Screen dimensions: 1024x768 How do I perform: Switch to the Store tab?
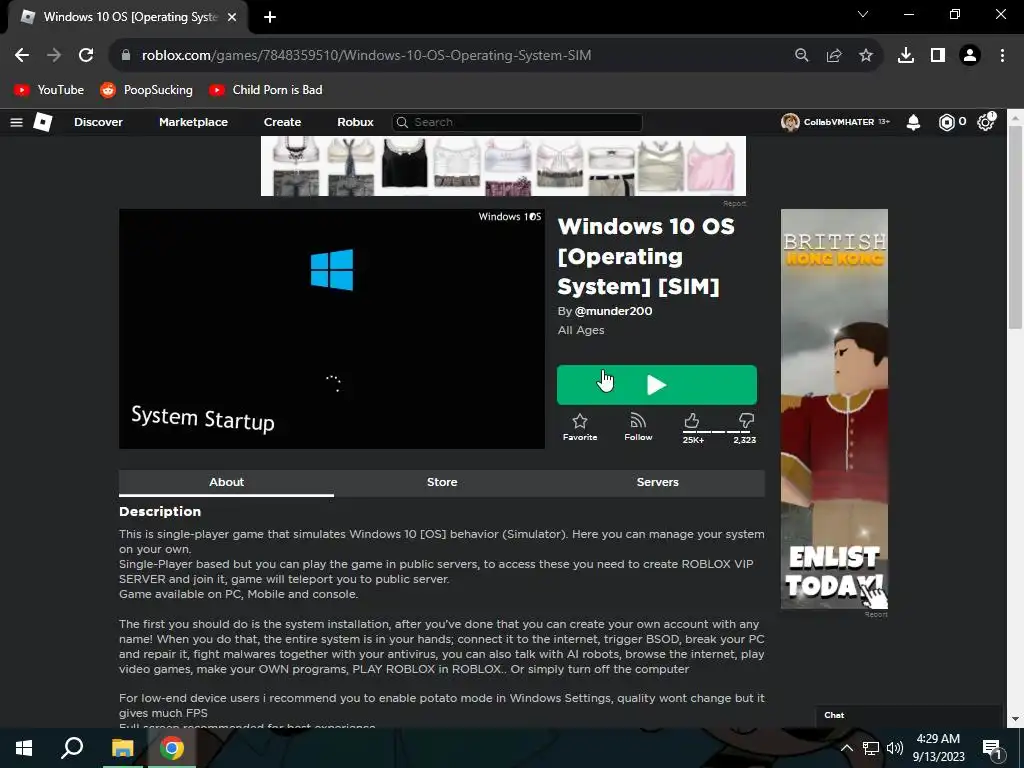442,483
